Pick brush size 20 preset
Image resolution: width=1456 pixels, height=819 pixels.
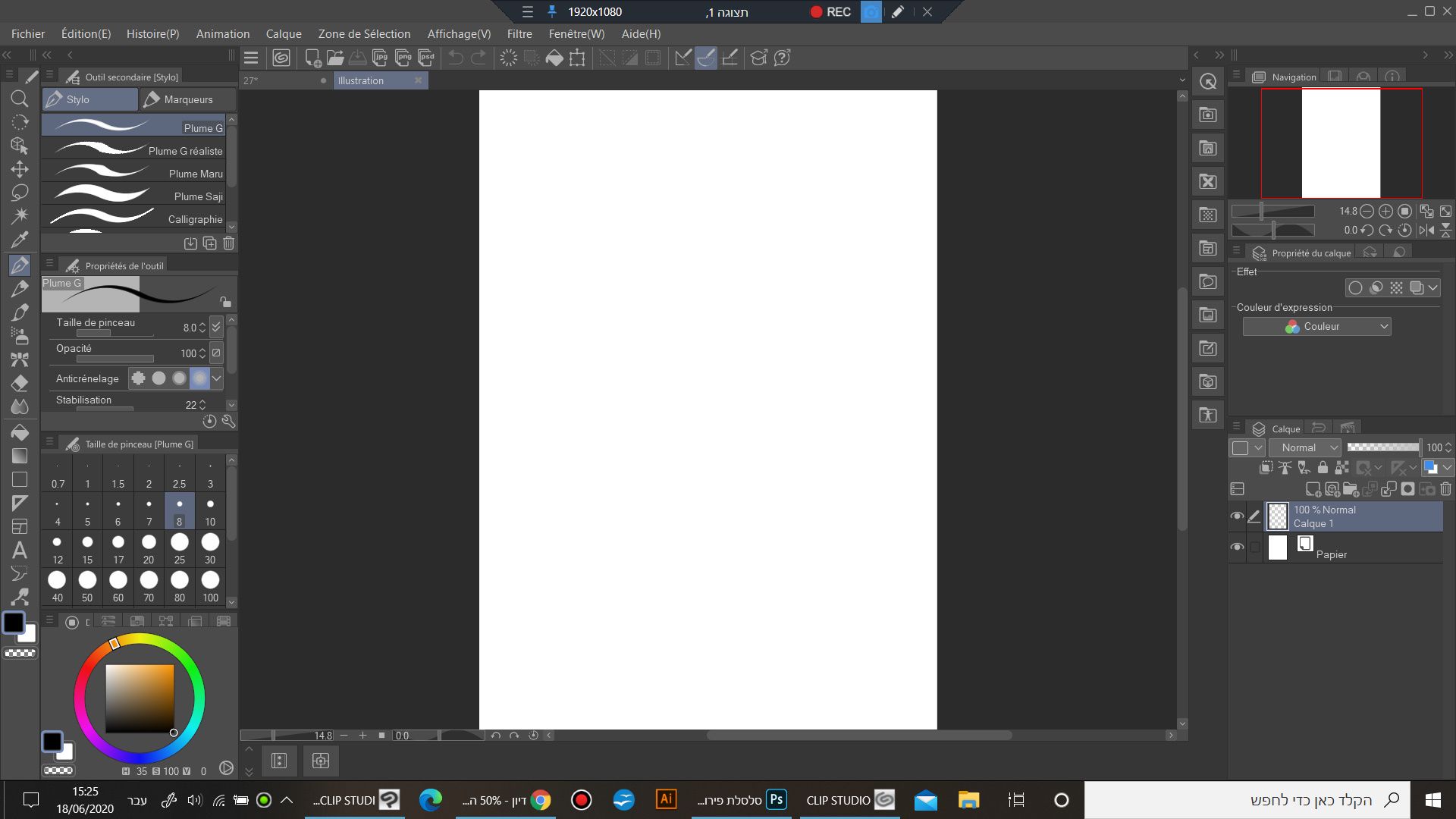pos(149,548)
